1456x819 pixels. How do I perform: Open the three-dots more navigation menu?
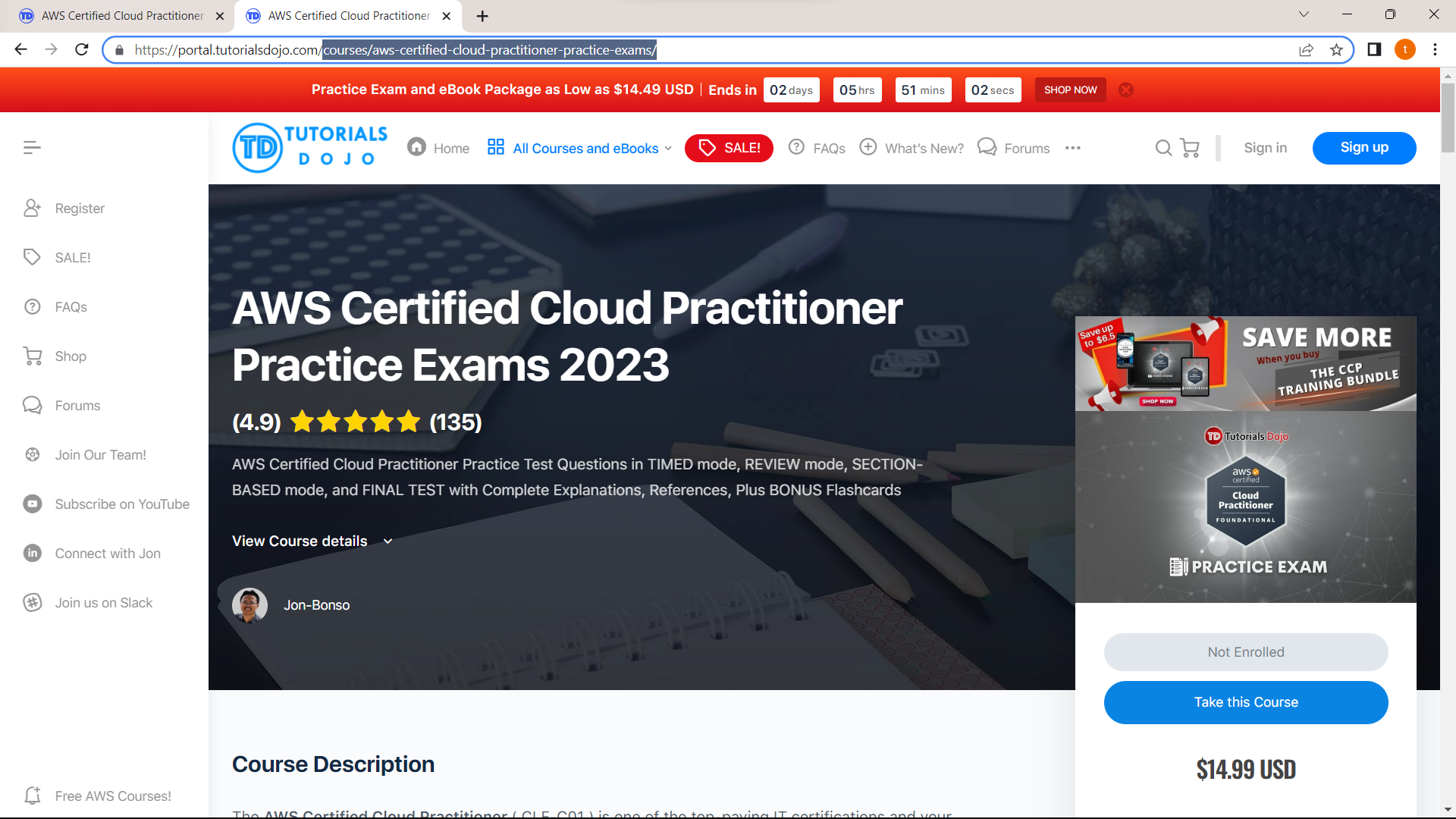tap(1072, 148)
